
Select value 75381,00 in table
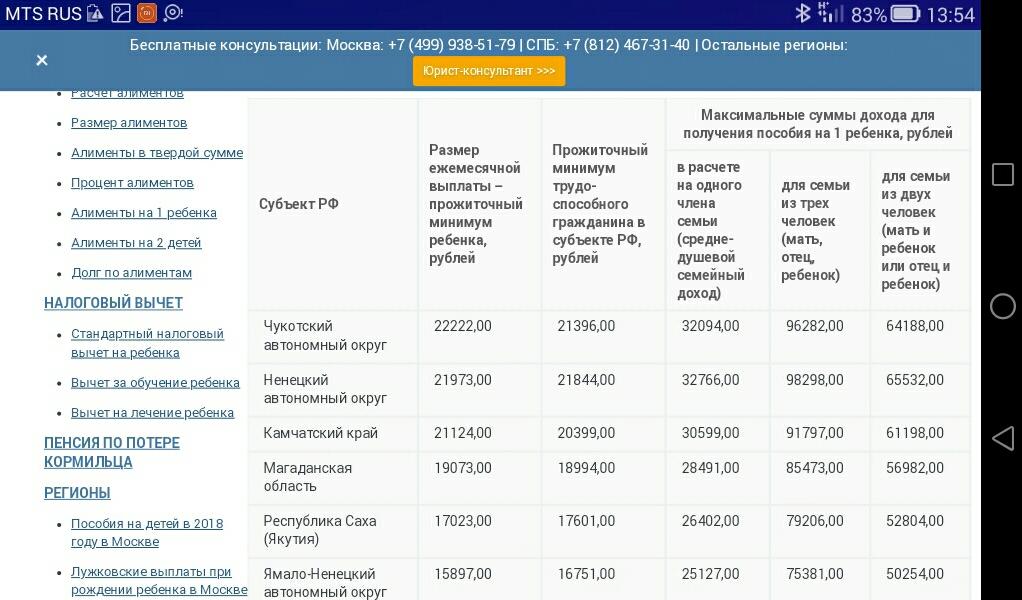815,574
